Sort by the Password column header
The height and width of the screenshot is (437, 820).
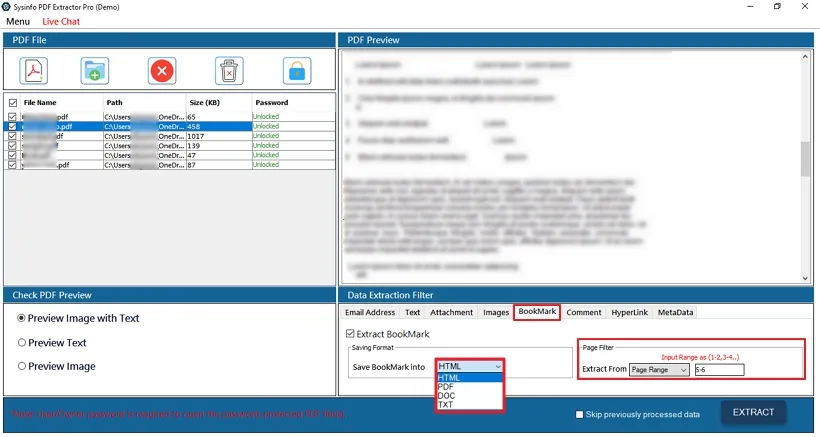point(293,102)
